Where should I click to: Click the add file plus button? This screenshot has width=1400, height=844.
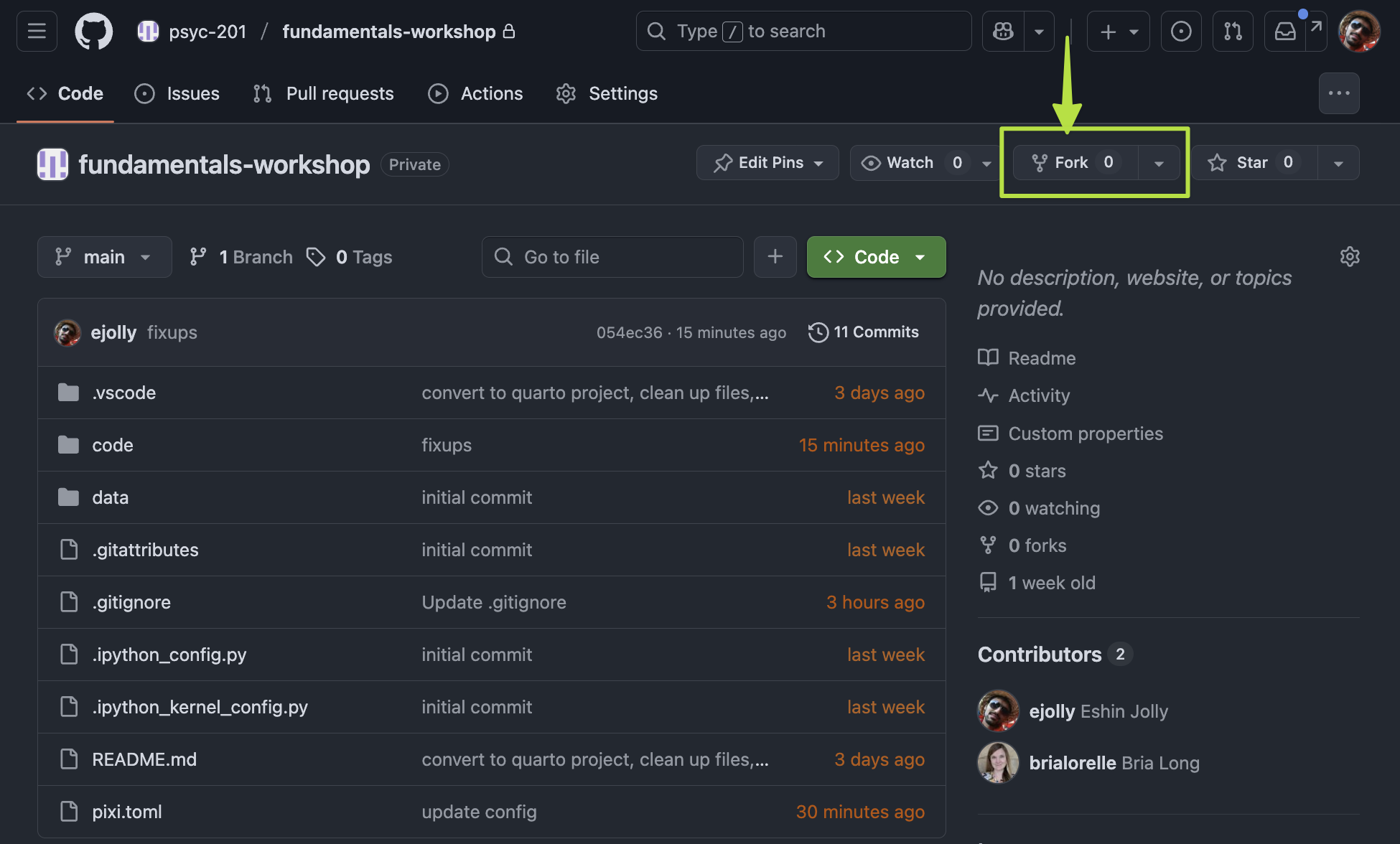click(775, 257)
